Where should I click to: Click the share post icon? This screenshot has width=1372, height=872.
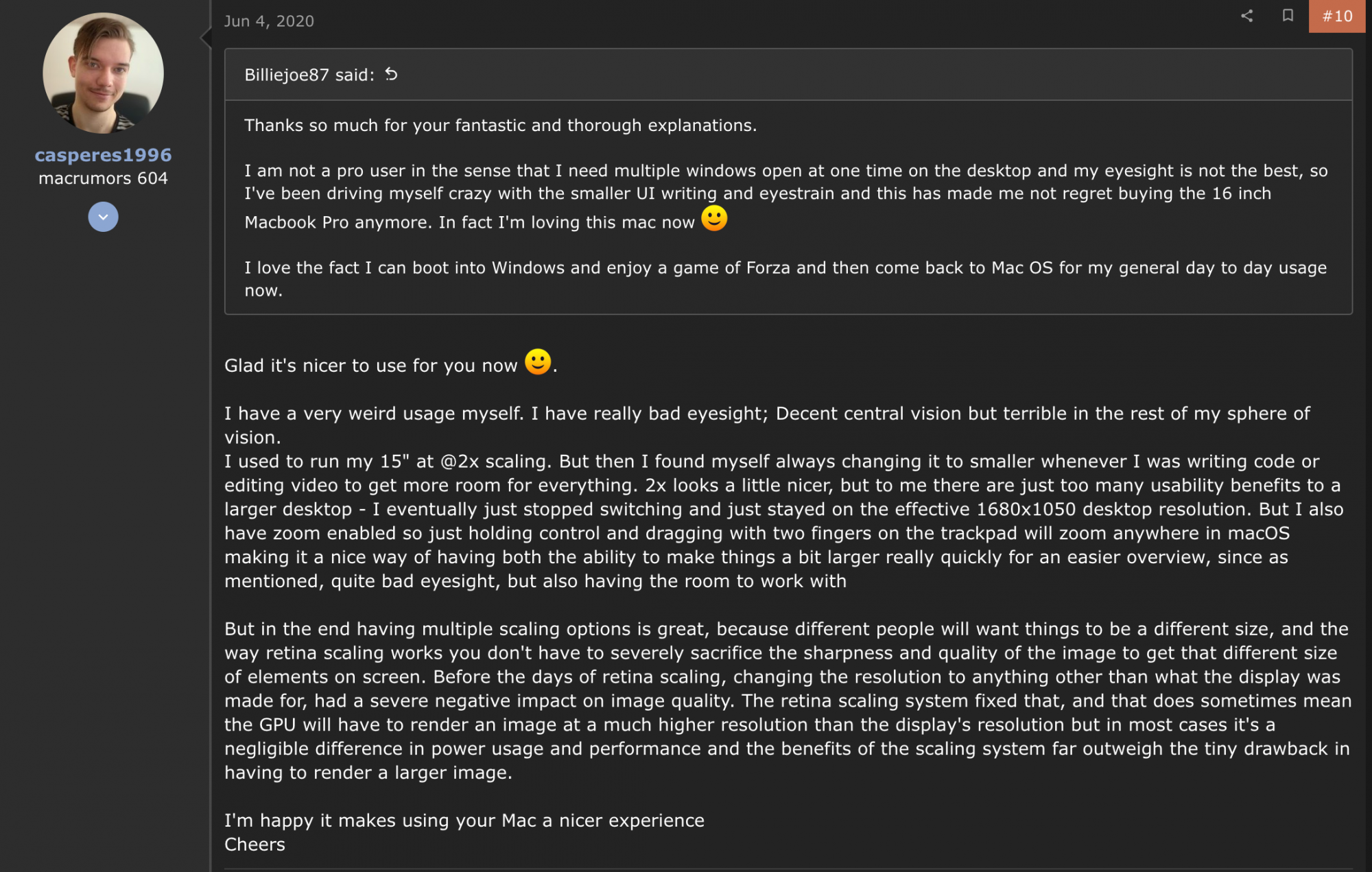click(x=1246, y=16)
